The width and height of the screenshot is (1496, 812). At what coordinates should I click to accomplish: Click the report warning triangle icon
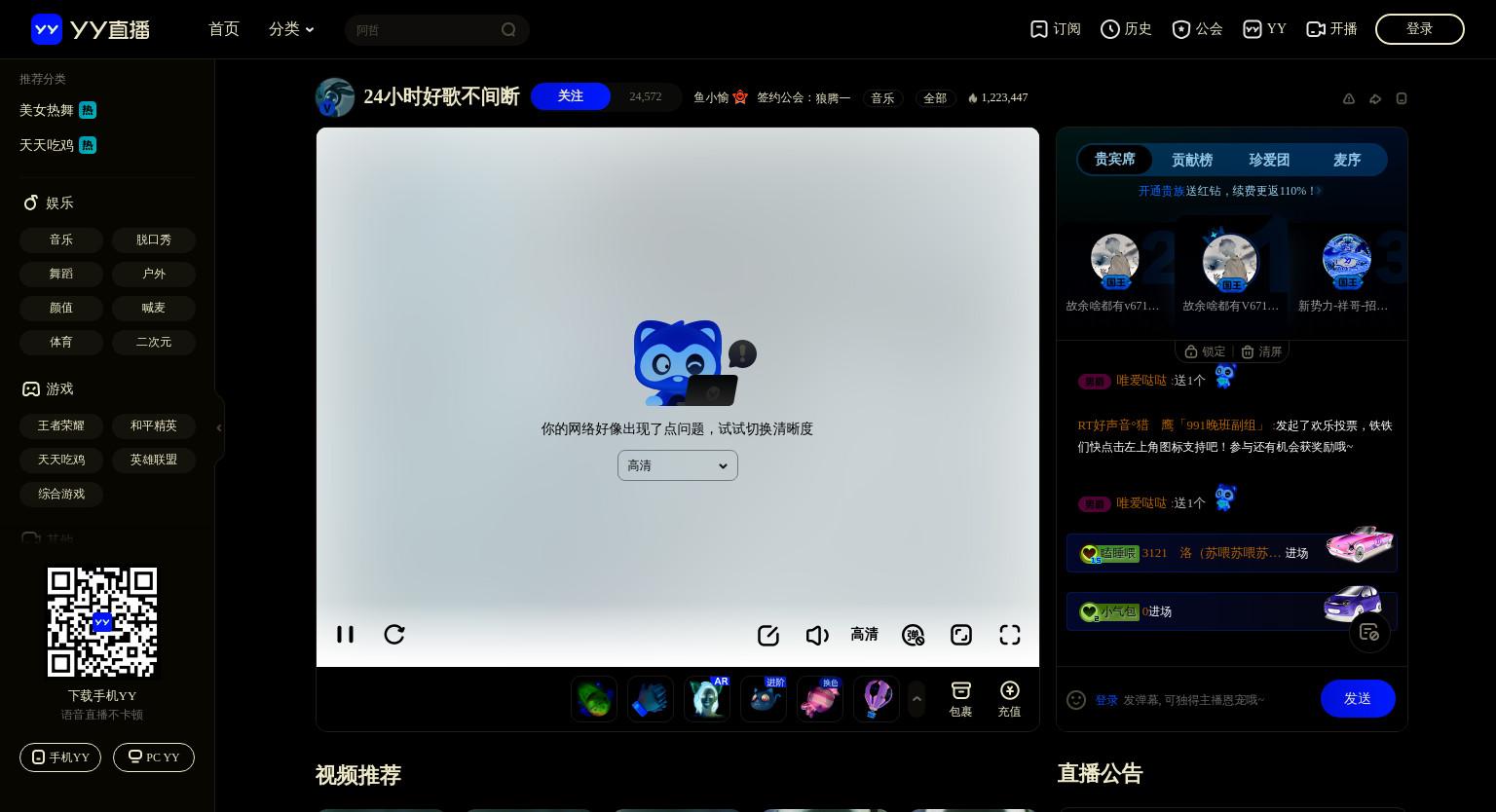(x=1349, y=98)
